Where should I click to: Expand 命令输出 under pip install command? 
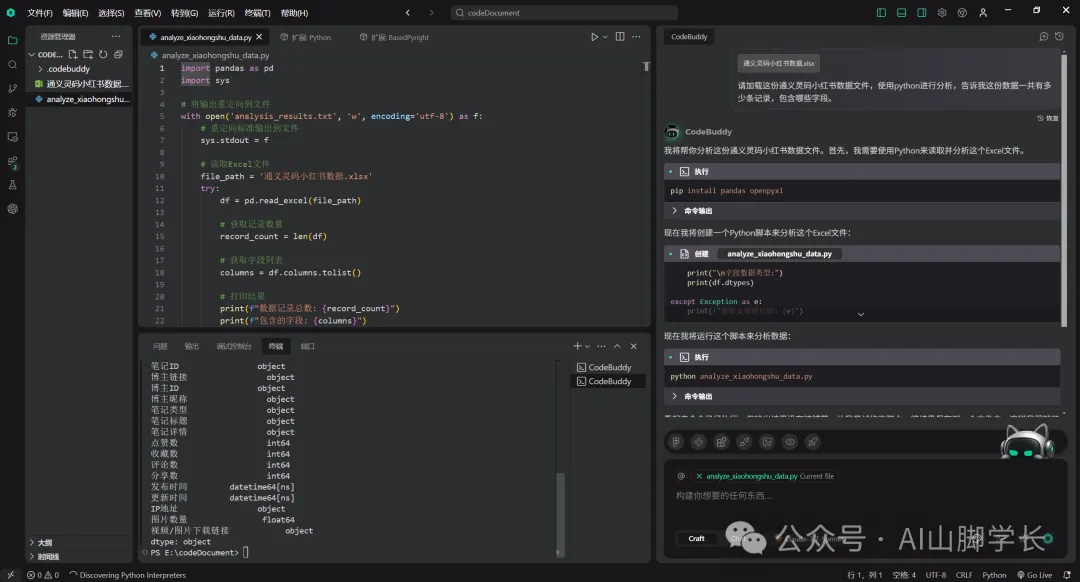point(862,211)
